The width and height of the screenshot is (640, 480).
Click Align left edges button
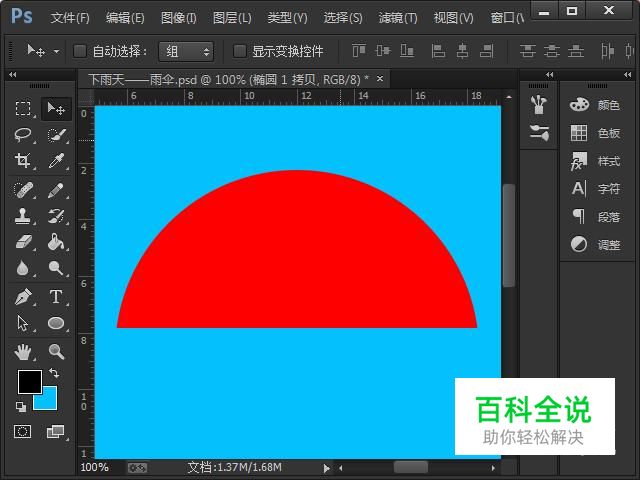pyautogui.click(x=438, y=51)
